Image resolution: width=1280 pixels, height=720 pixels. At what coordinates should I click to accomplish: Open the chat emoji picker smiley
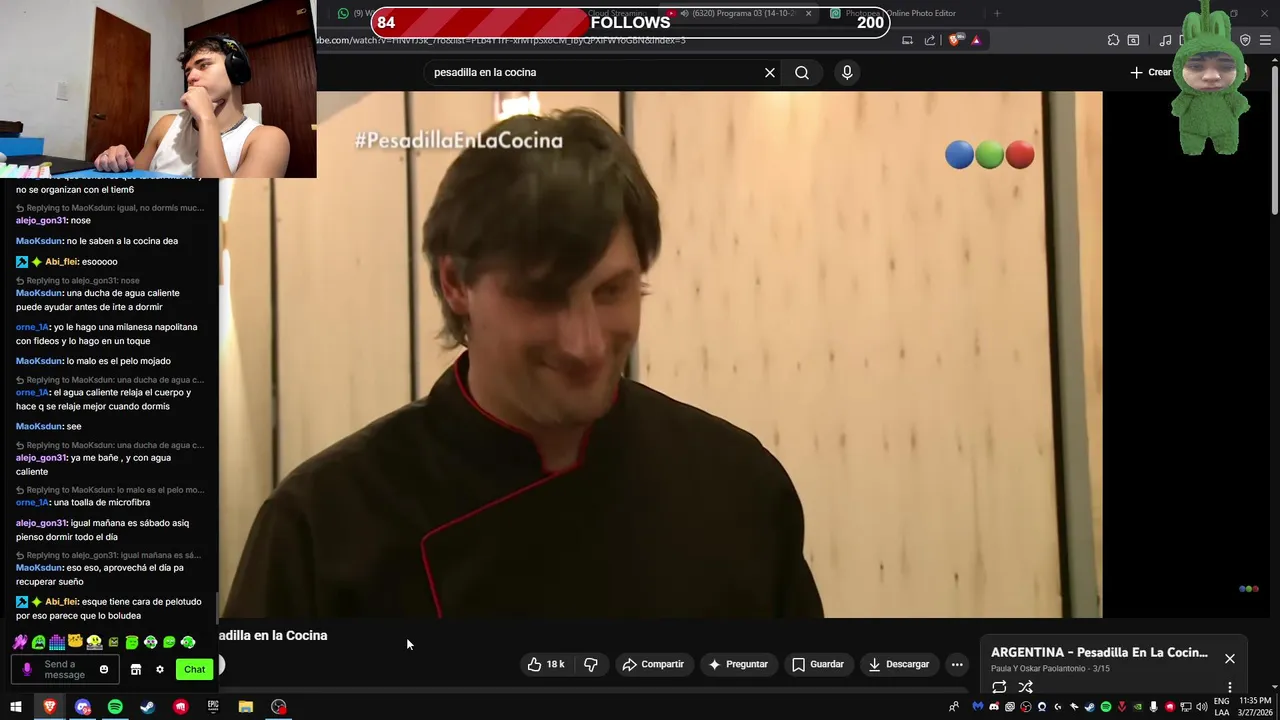coord(104,669)
